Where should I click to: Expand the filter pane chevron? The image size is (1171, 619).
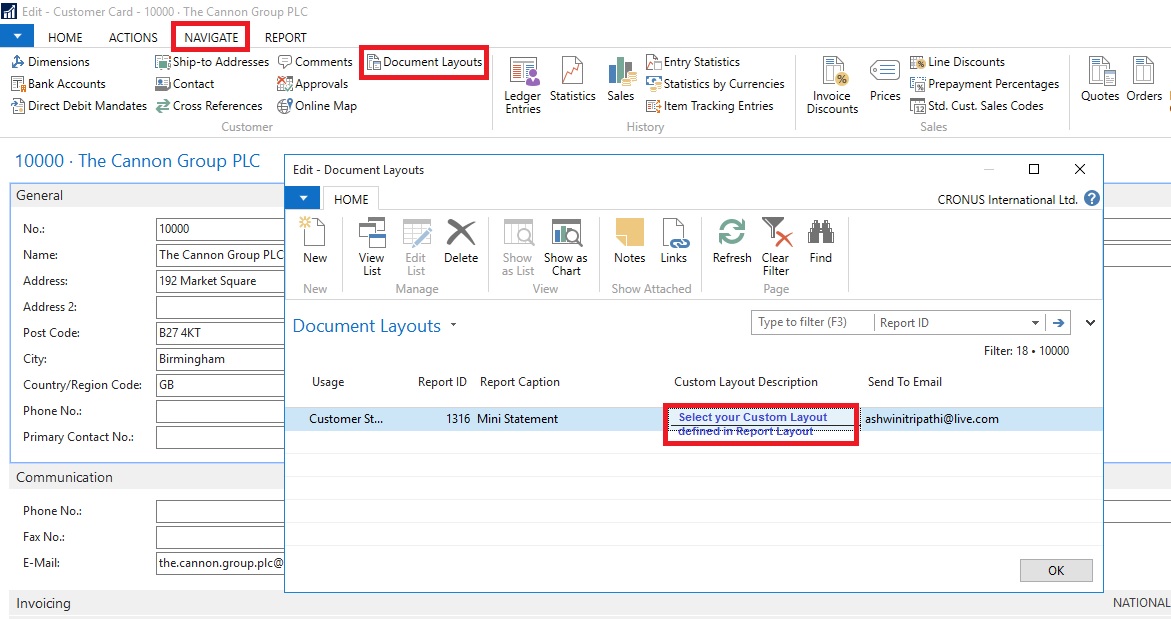[1090, 323]
